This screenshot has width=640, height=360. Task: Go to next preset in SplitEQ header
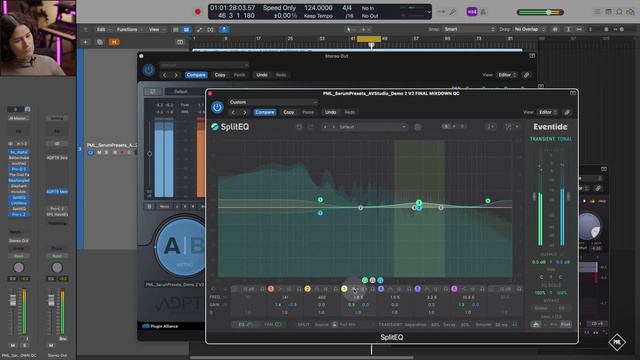[244, 112]
